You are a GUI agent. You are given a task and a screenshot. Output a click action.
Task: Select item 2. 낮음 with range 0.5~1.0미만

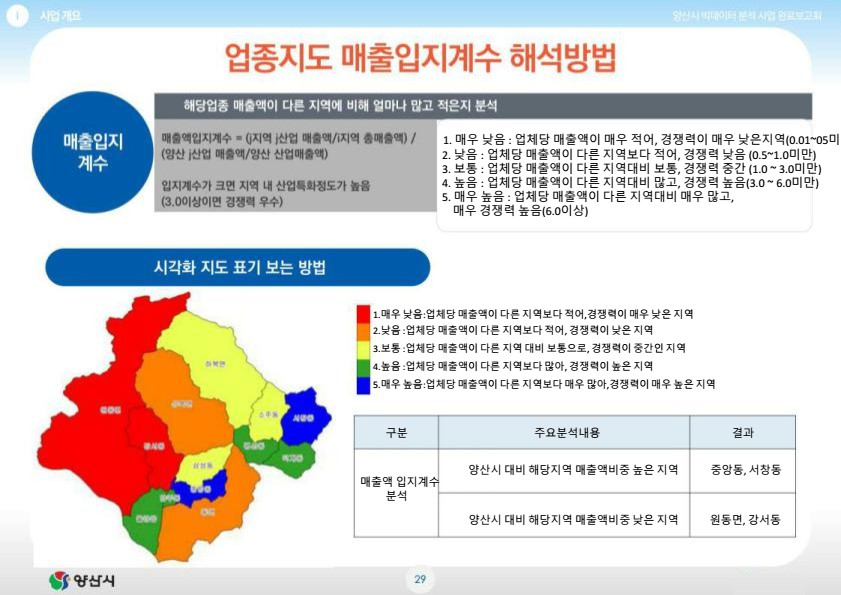[x=629, y=155]
